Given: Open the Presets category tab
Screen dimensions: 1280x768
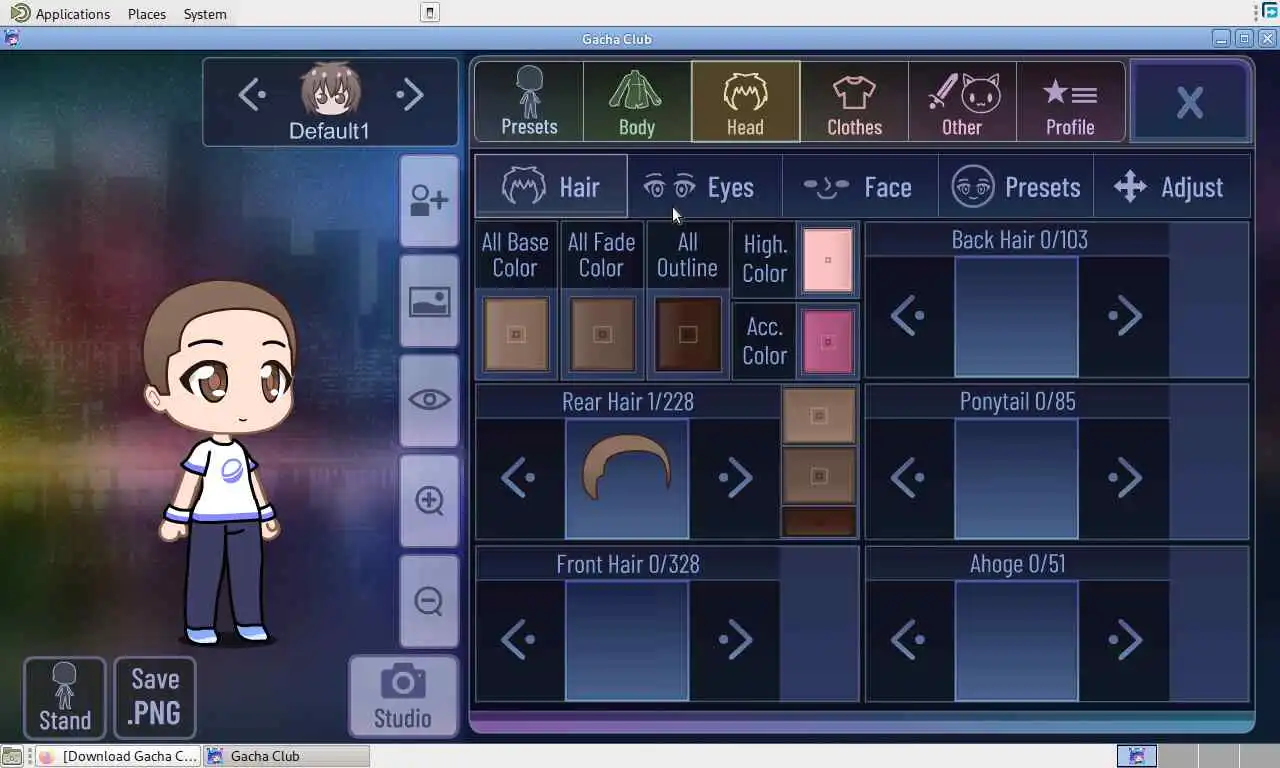Looking at the screenshot, I should pos(529,102).
